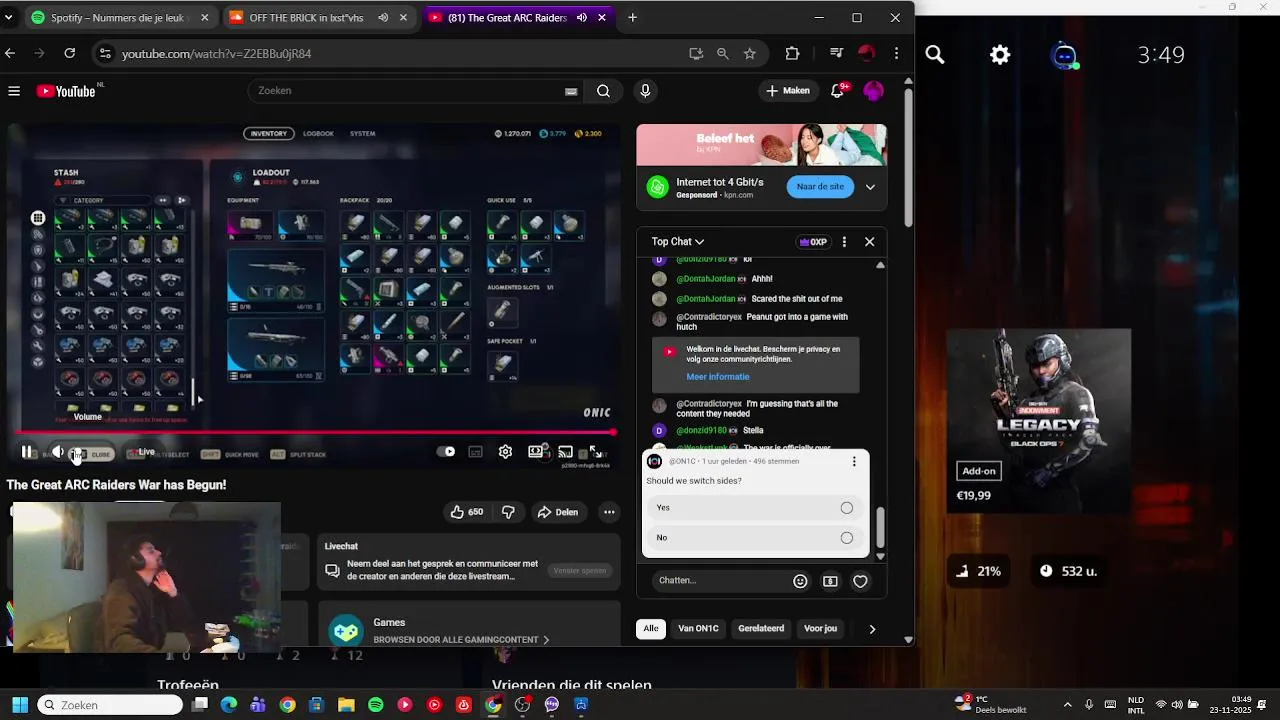Bookmark page with star icon

pyautogui.click(x=750, y=54)
